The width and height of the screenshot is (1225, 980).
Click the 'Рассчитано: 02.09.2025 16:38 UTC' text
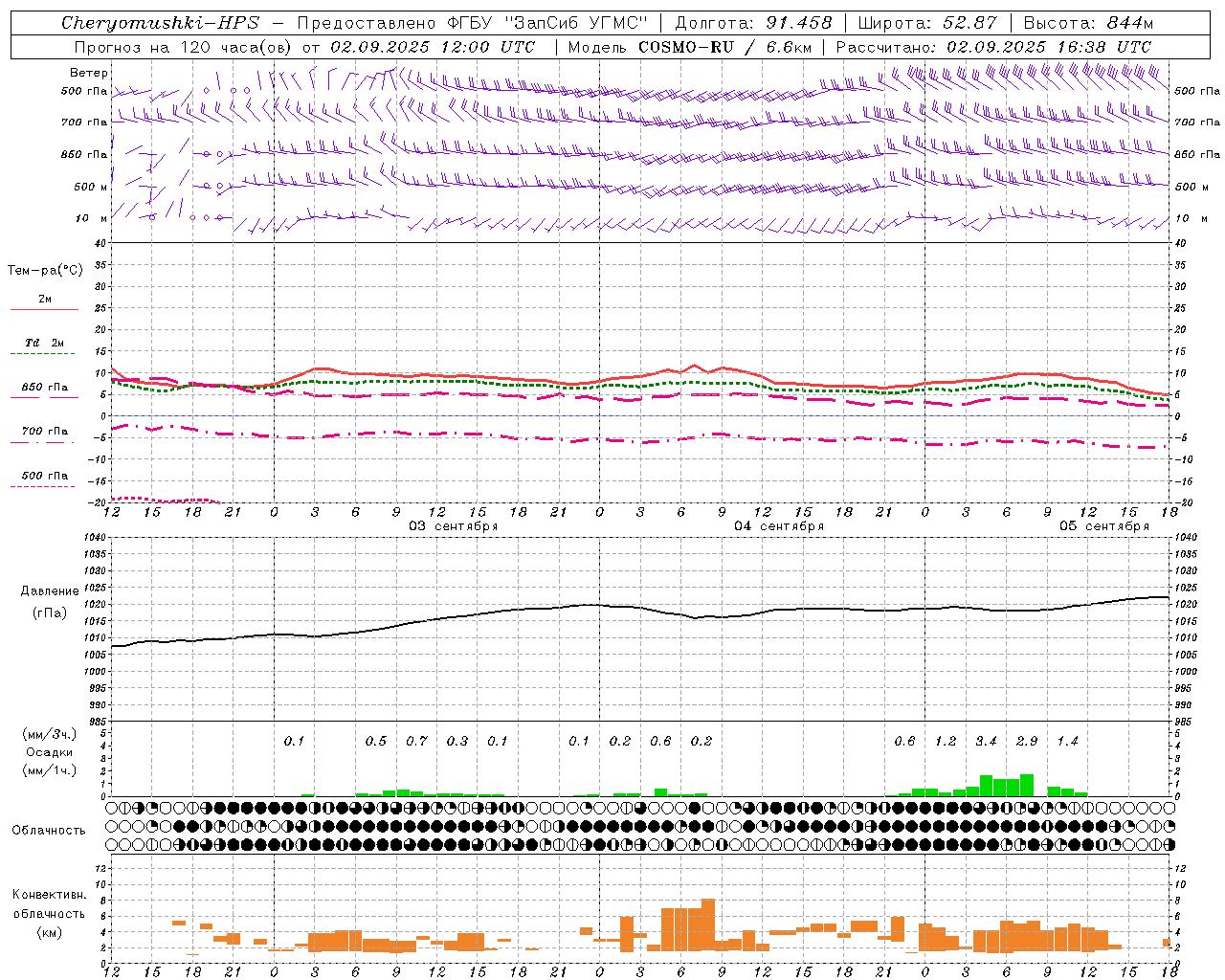[993, 47]
